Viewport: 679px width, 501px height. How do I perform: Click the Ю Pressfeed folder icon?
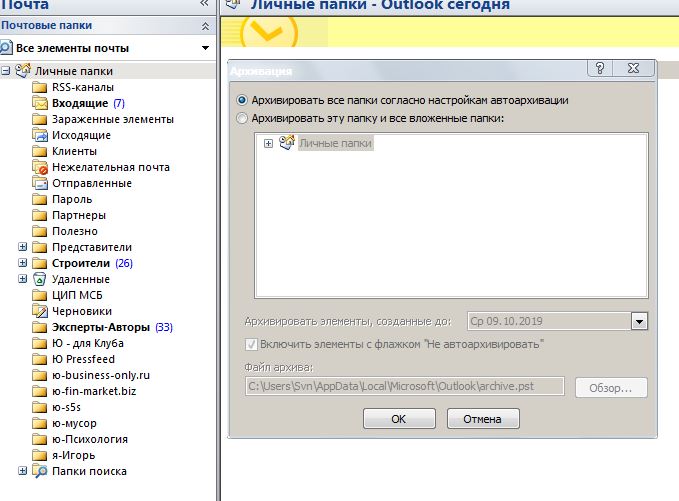click(39, 360)
